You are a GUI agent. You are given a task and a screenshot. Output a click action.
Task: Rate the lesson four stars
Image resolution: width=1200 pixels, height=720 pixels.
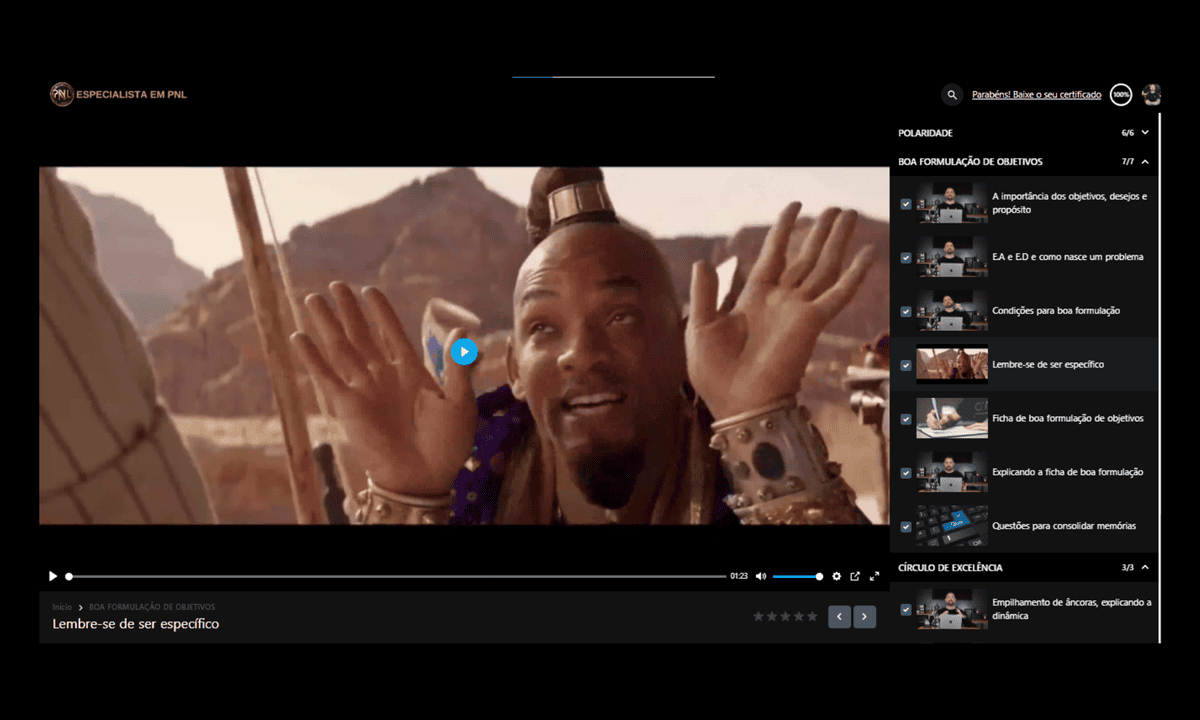(798, 617)
